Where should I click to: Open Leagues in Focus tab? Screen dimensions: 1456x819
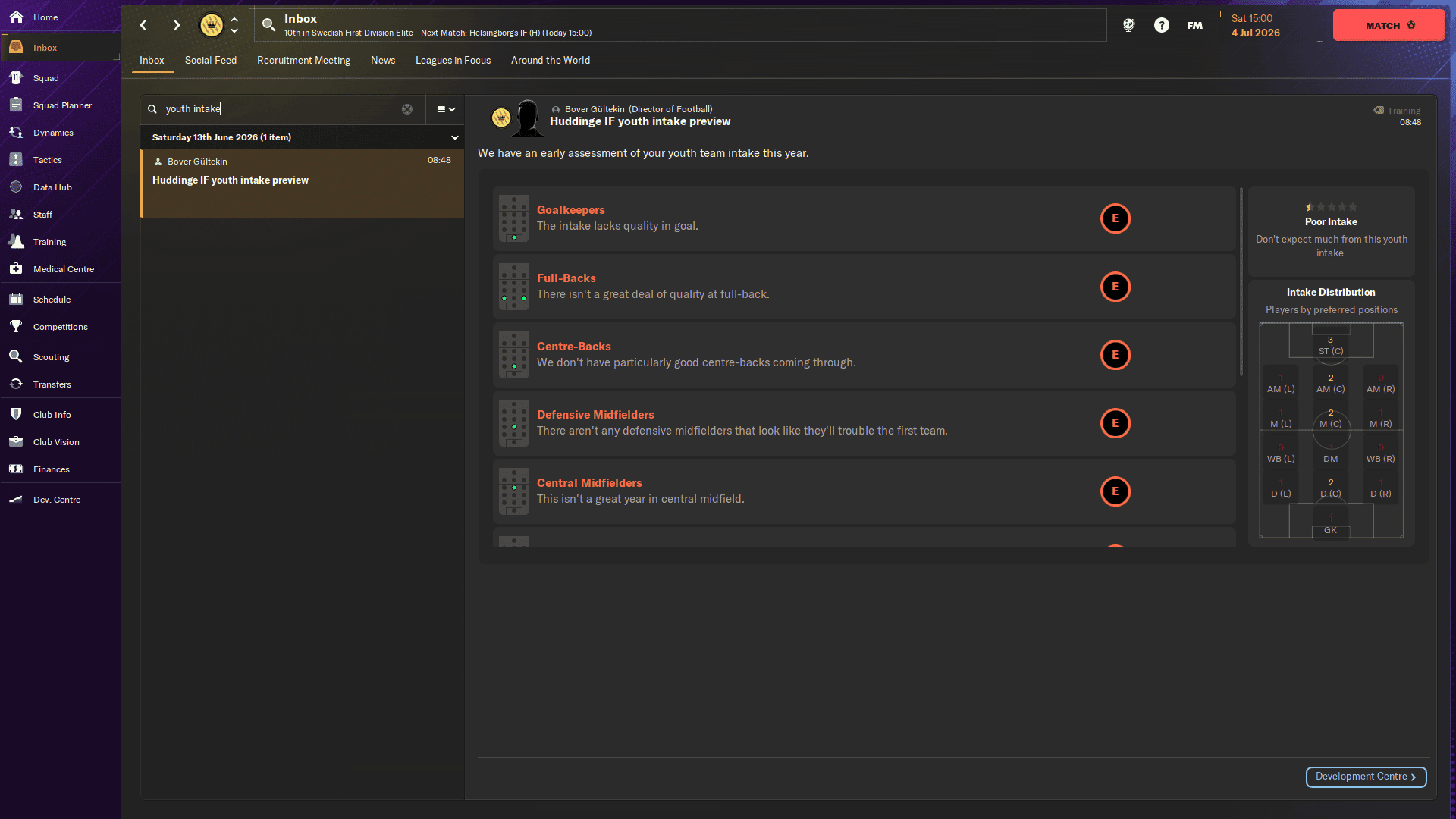pos(453,61)
